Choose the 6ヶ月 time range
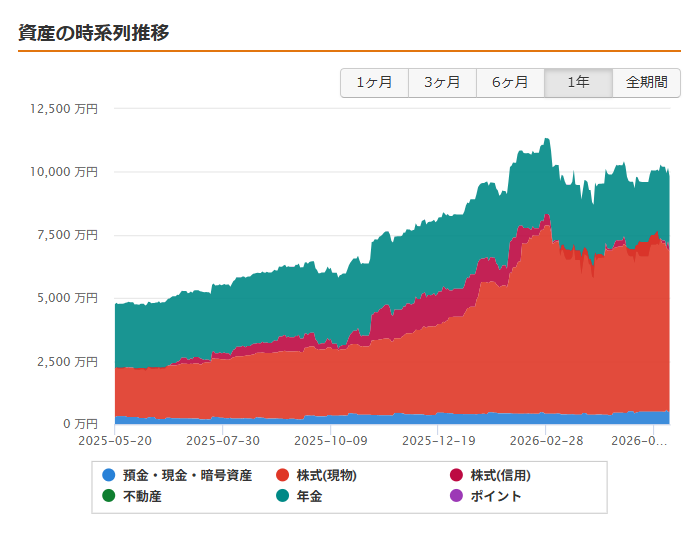 510,83
